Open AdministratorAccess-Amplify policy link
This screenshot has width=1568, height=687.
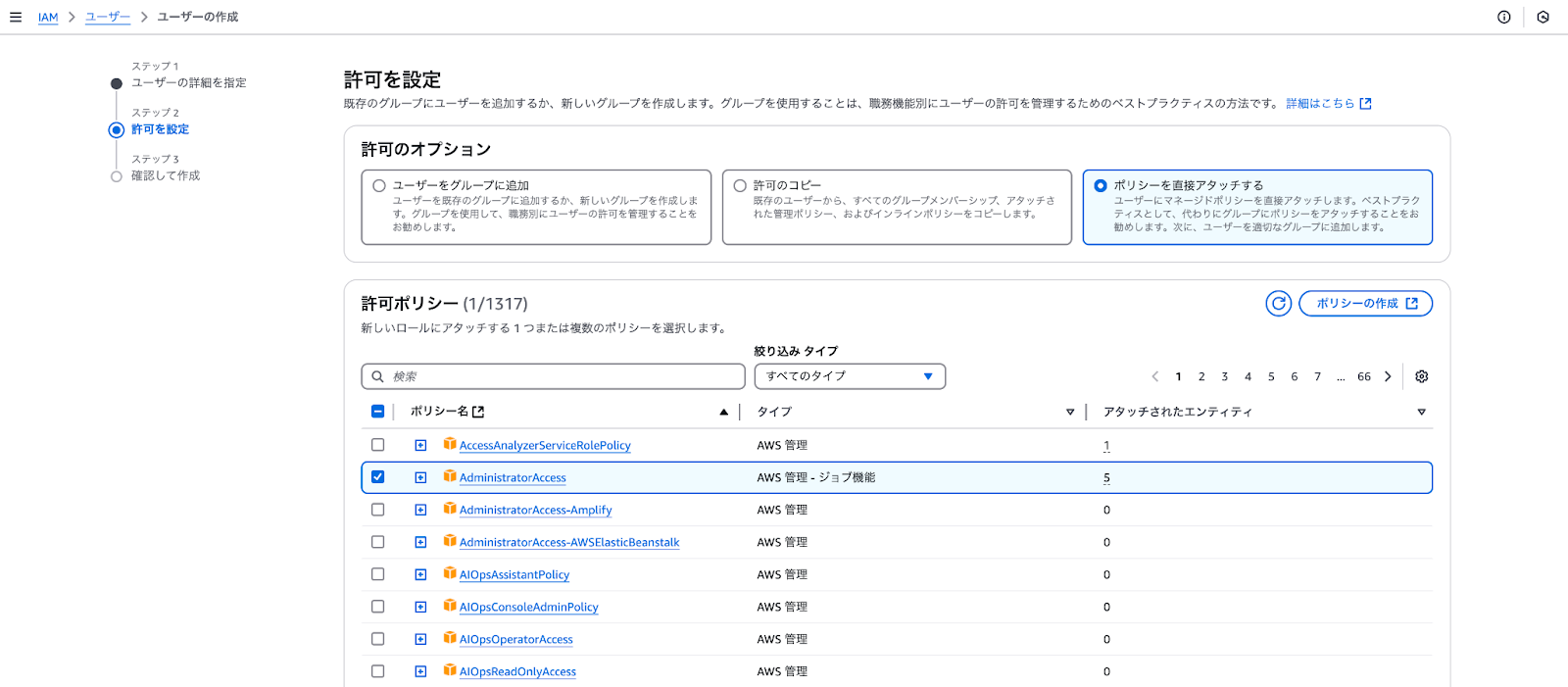tap(535, 511)
